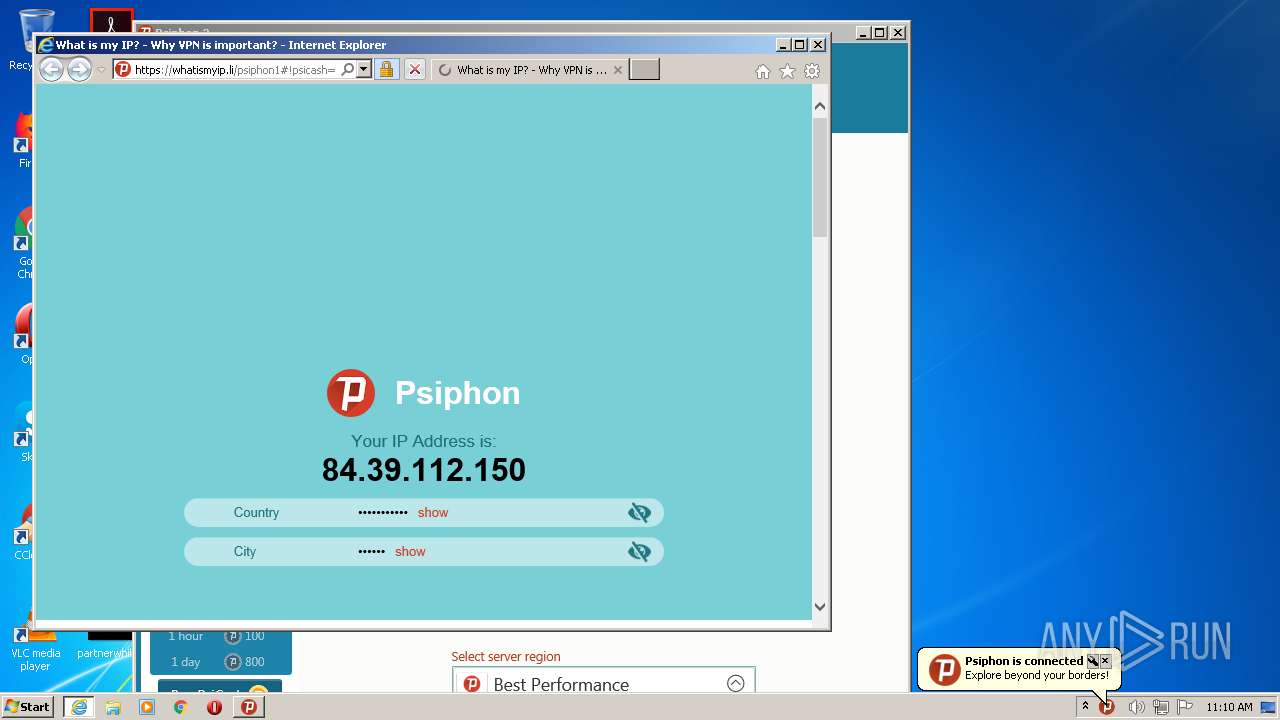Click the Psiphon system tray icon

tap(1107, 707)
